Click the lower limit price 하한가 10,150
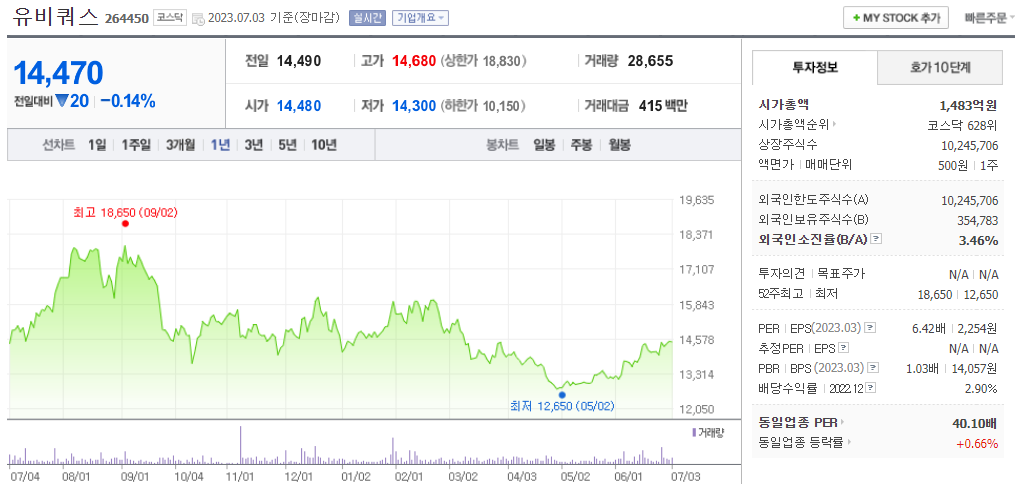 (x=483, y=106)
